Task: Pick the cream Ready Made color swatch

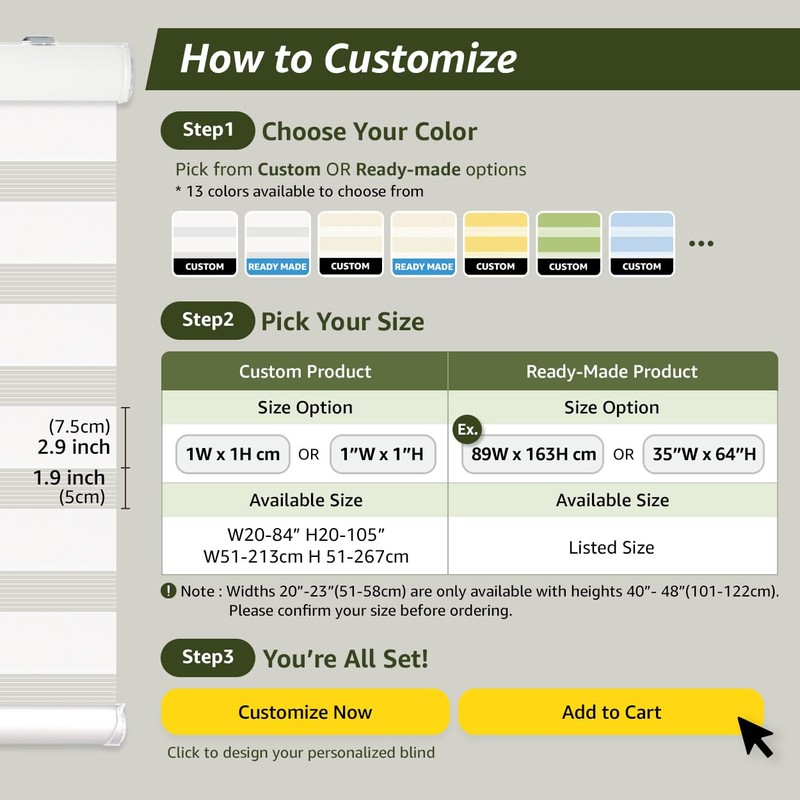Action: point(423,243)
